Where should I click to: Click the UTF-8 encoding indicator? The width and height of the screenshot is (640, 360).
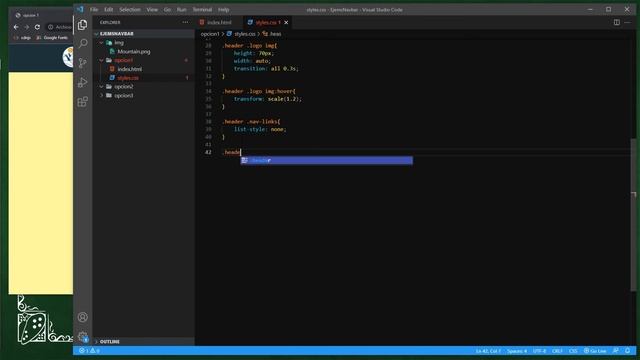click(x=539, y=351)
